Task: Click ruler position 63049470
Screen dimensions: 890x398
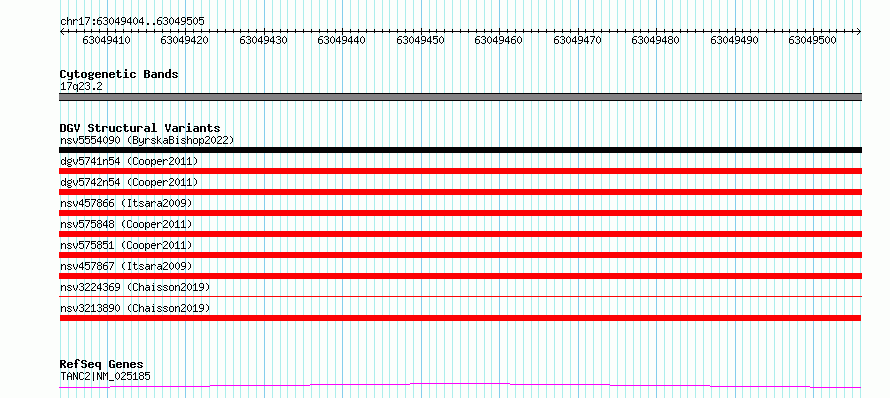Action: [x=577, y=40]
